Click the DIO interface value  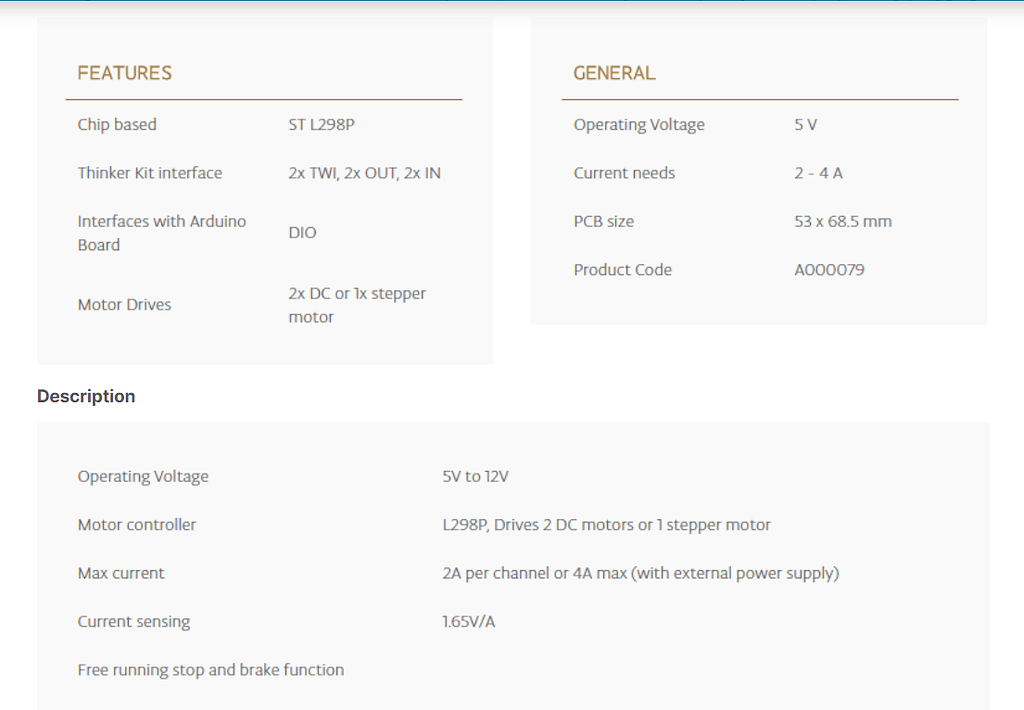tap(302, 233)
